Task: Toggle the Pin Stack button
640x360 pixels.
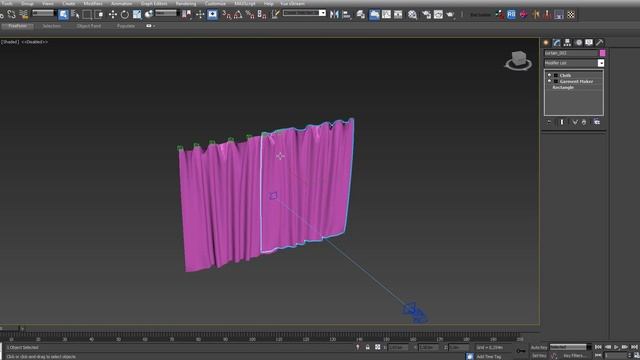Action: [x=549, y=122]
